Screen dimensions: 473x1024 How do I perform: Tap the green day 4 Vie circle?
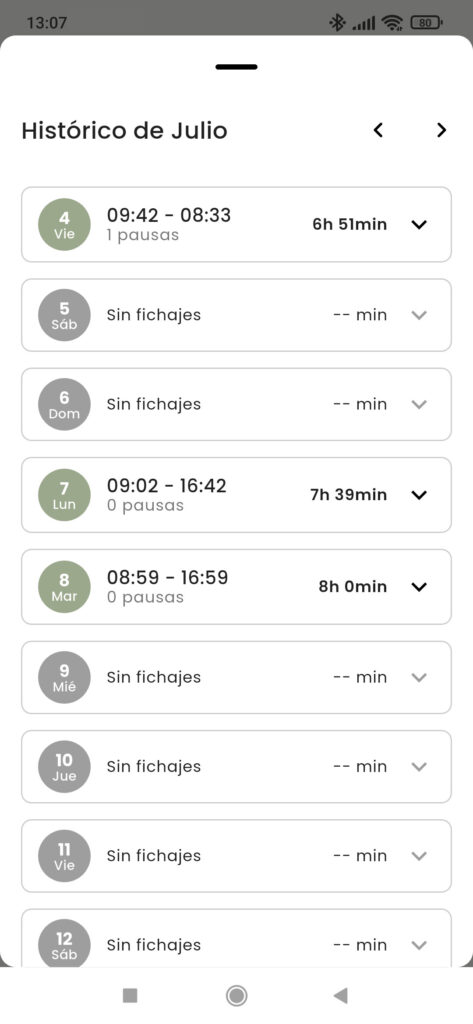pyautogui.click(x=64, y=225)
